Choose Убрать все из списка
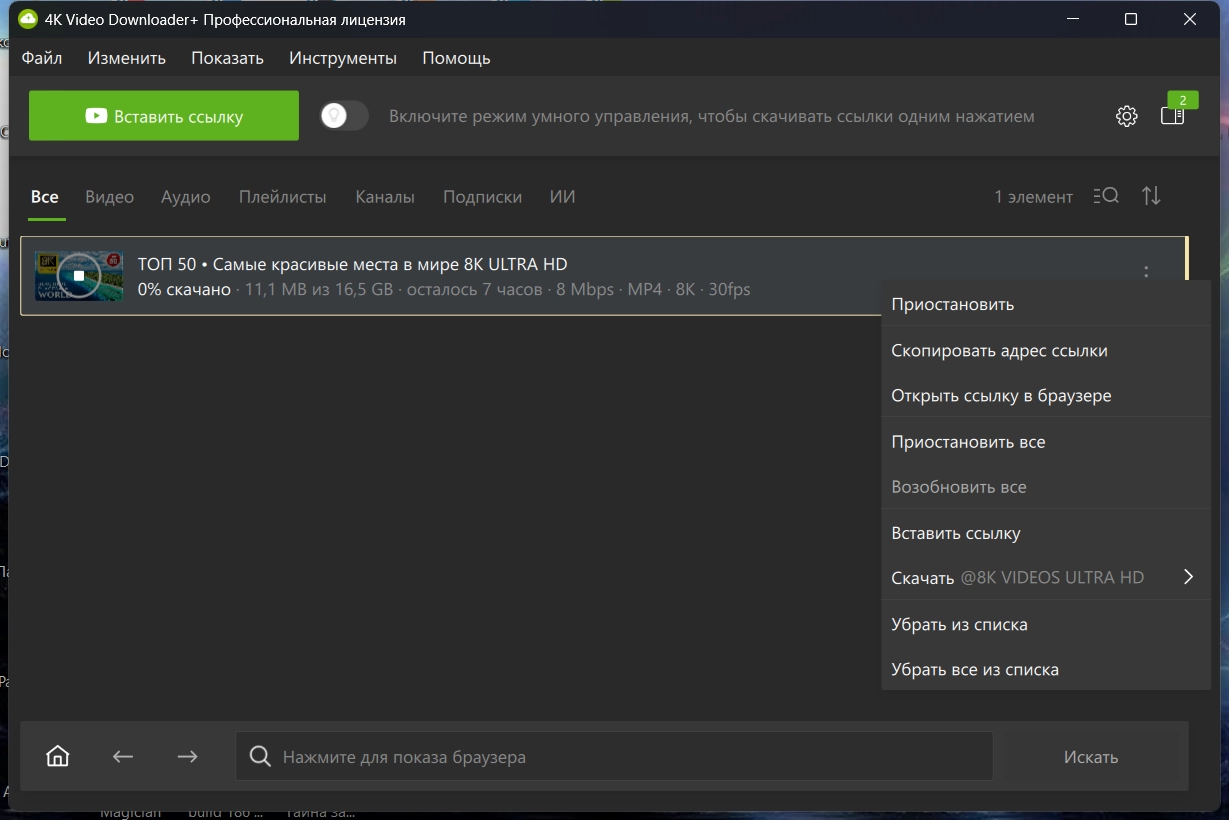This screenshot has height=820, width=1229. (1045, 669)
